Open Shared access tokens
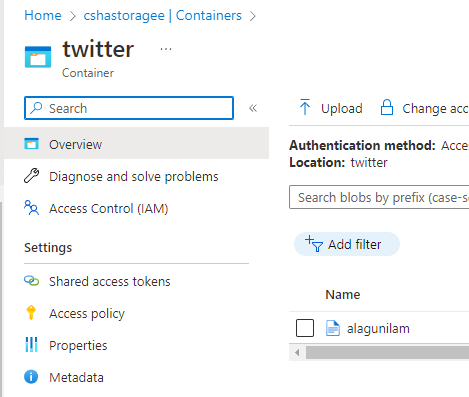 pyautogui.click(x=110, y=281)
